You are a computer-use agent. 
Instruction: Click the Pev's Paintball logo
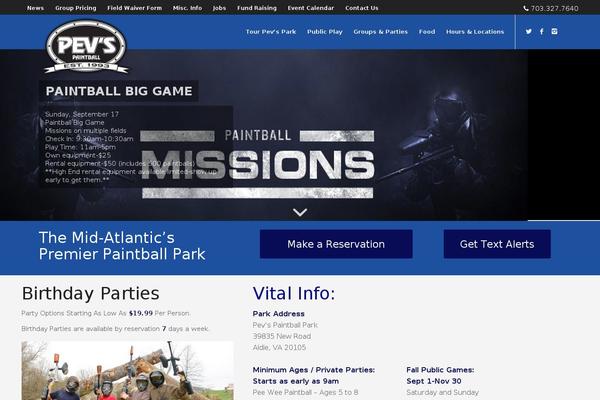[x=86, y=46]
